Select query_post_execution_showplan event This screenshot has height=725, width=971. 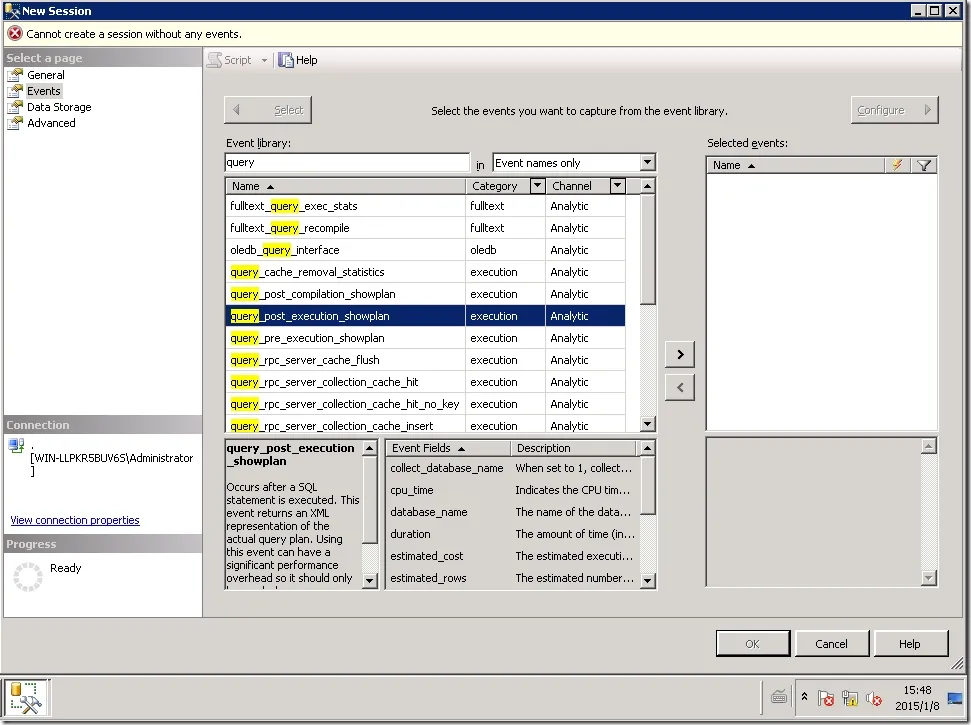pyautogui.click(x=425, y=316)
